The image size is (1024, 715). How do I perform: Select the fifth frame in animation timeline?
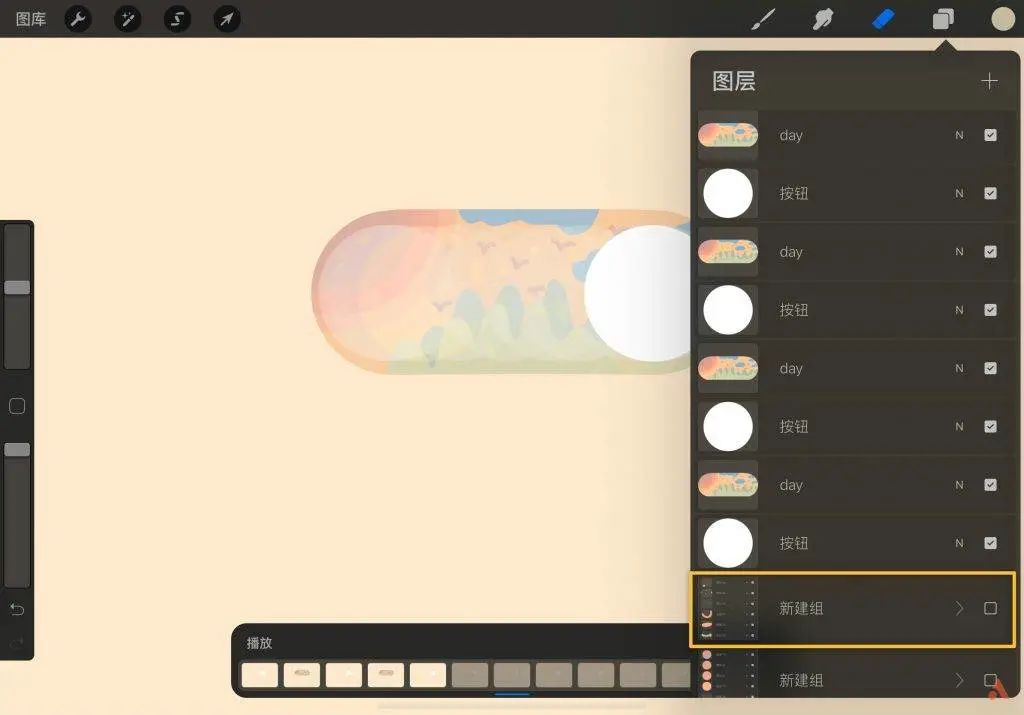pyautogui.click(x=428, y=675)
